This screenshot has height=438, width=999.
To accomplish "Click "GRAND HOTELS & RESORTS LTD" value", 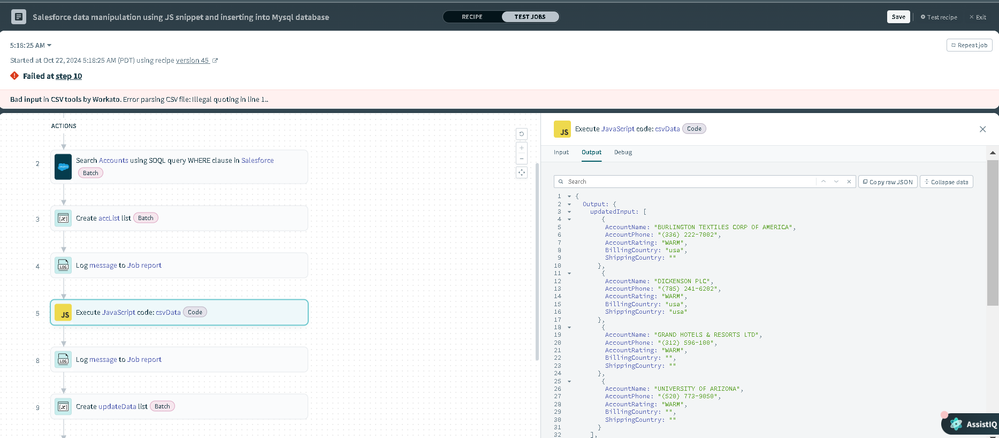I will click(x=708, y=335).
